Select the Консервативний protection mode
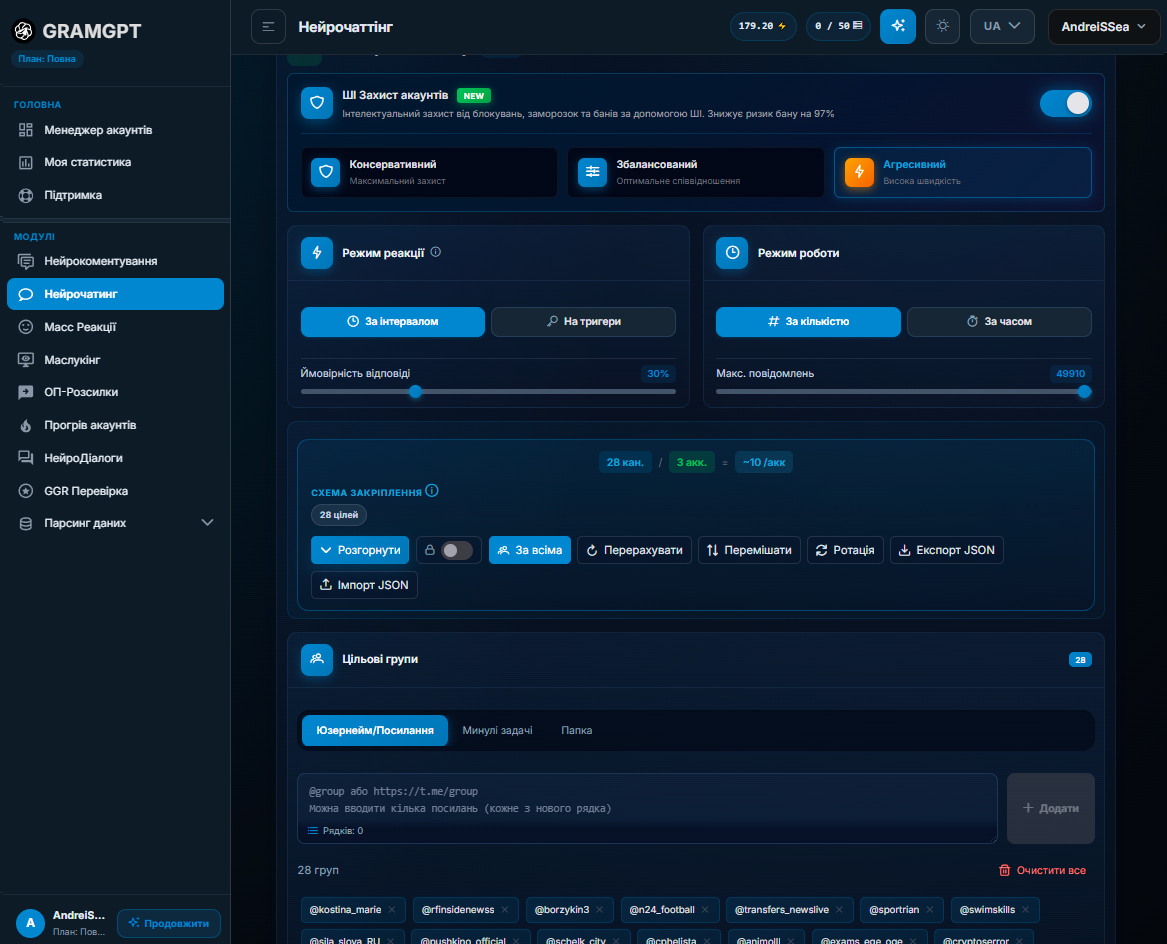Viewport: 1167px width, 944px height. (429, 172)
